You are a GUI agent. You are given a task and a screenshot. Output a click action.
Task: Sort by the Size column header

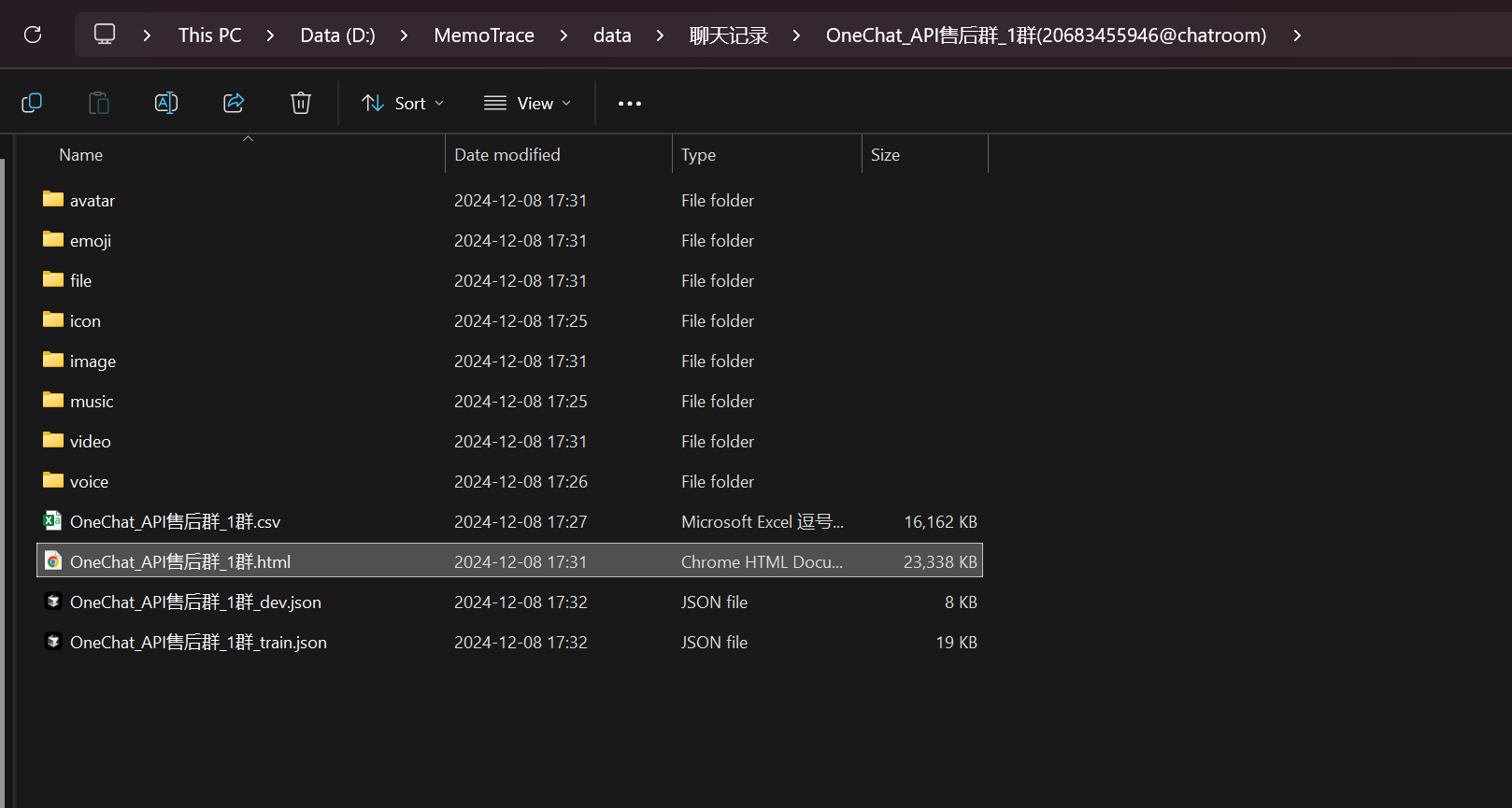(x=885, y=155)
